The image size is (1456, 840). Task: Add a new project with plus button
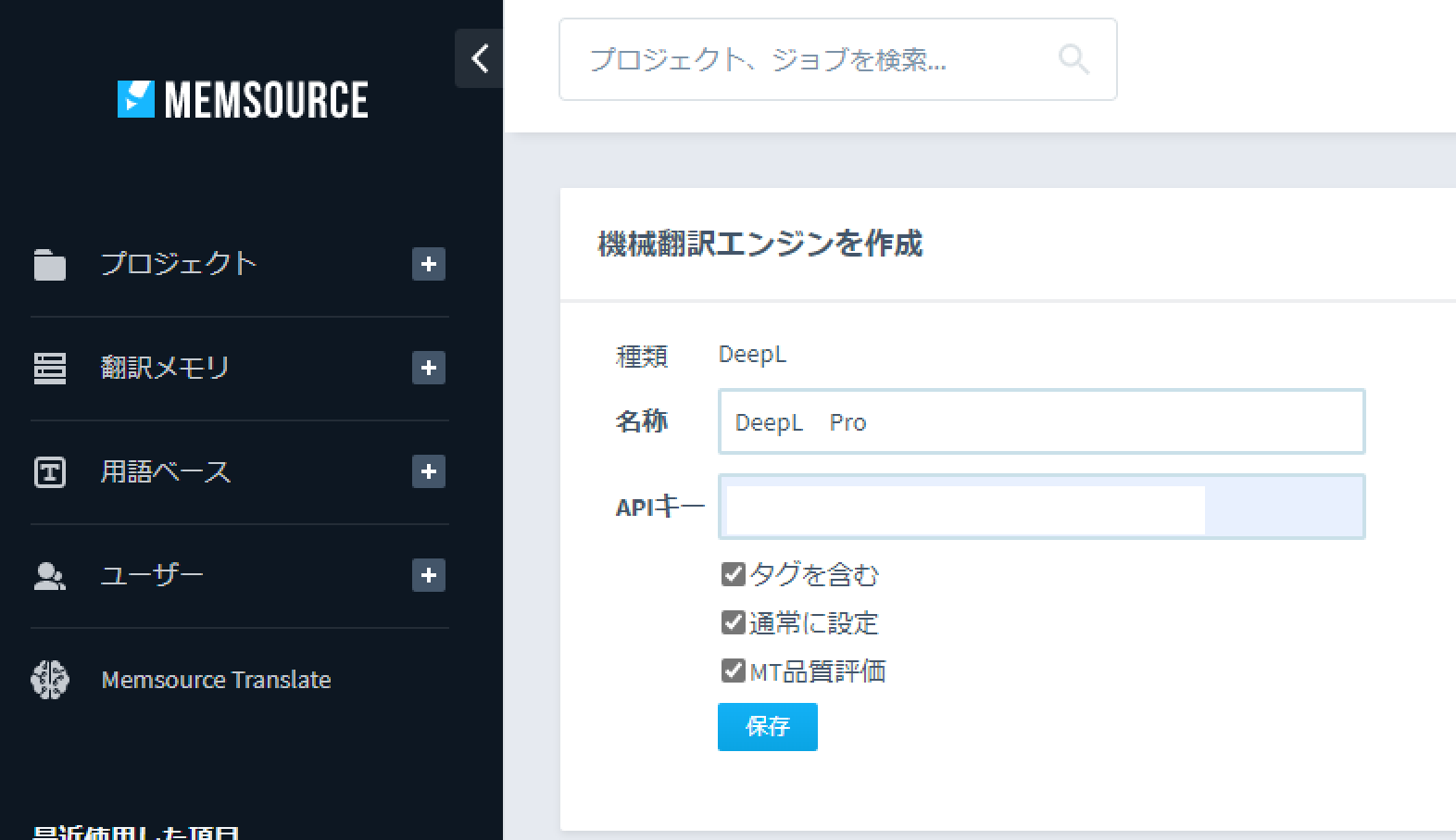click(x=428, y=265)
